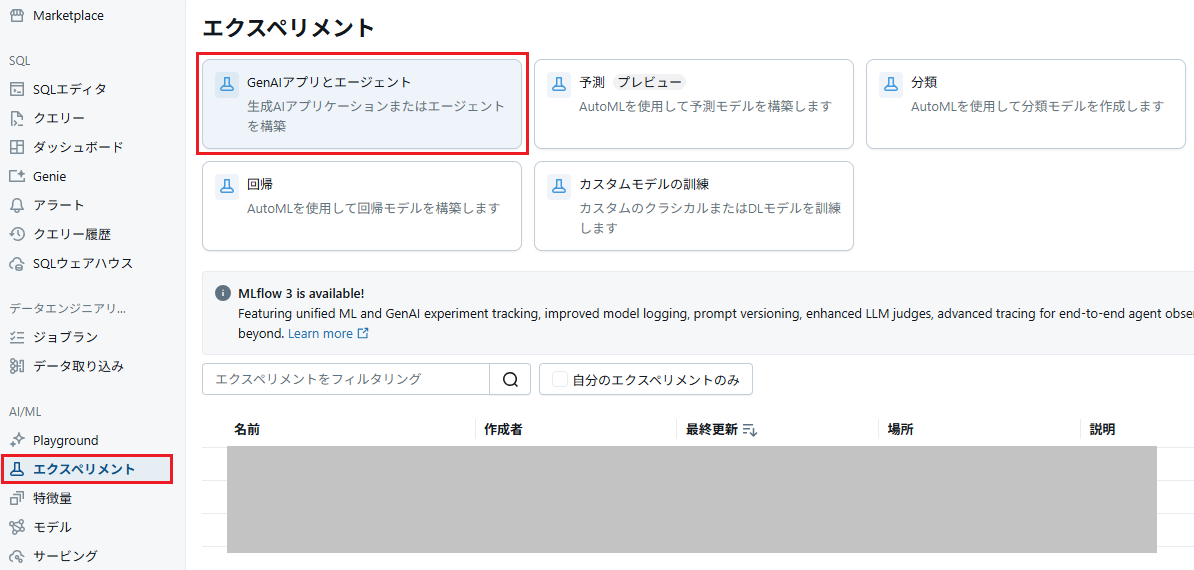Click the アラート bell icon
This screenshot has width=1194, height=570.
click(16, 205)
